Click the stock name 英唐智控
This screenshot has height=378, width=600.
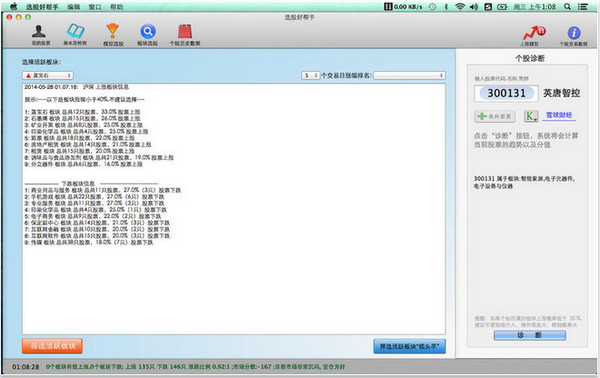561,93
